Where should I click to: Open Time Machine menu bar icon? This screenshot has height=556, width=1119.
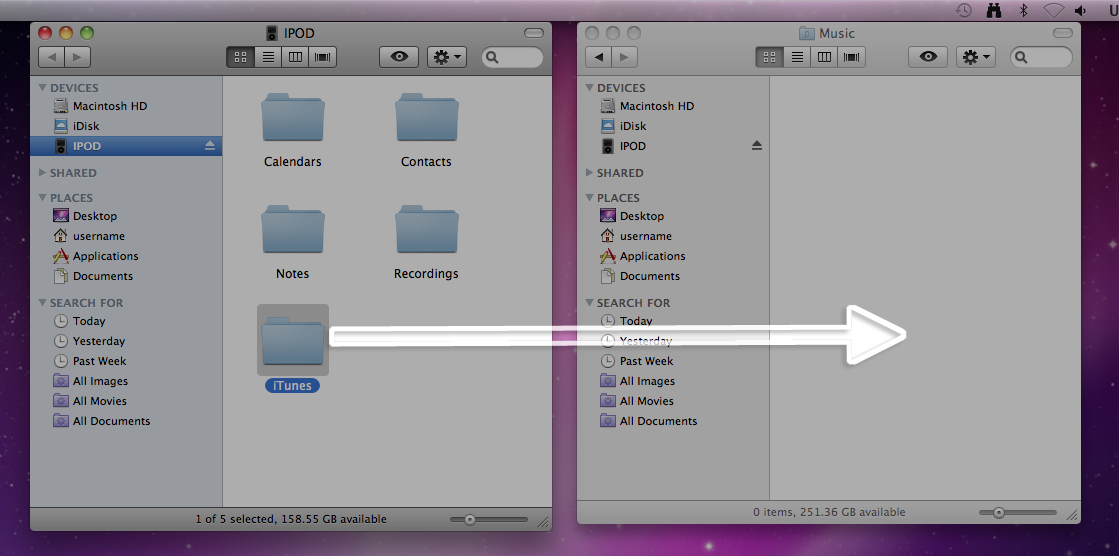[963, 10]
